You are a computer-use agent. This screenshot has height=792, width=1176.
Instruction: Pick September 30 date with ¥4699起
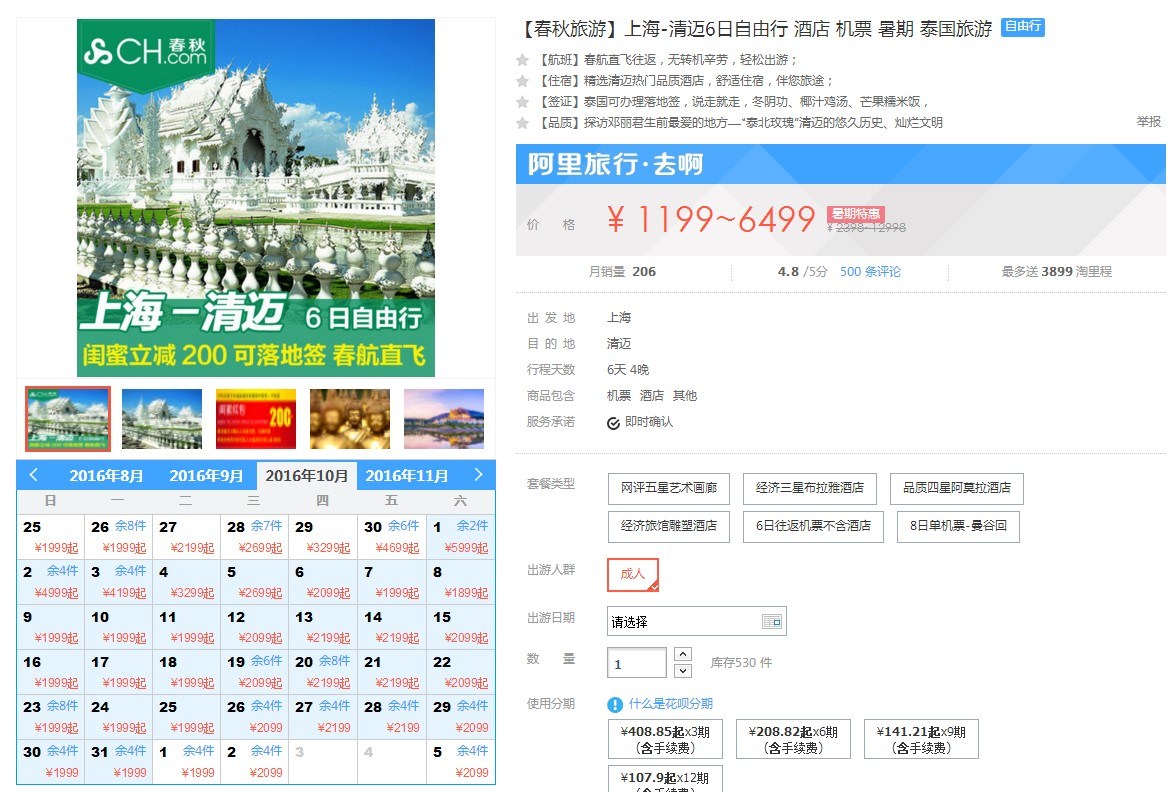click(x=392, y=537)
